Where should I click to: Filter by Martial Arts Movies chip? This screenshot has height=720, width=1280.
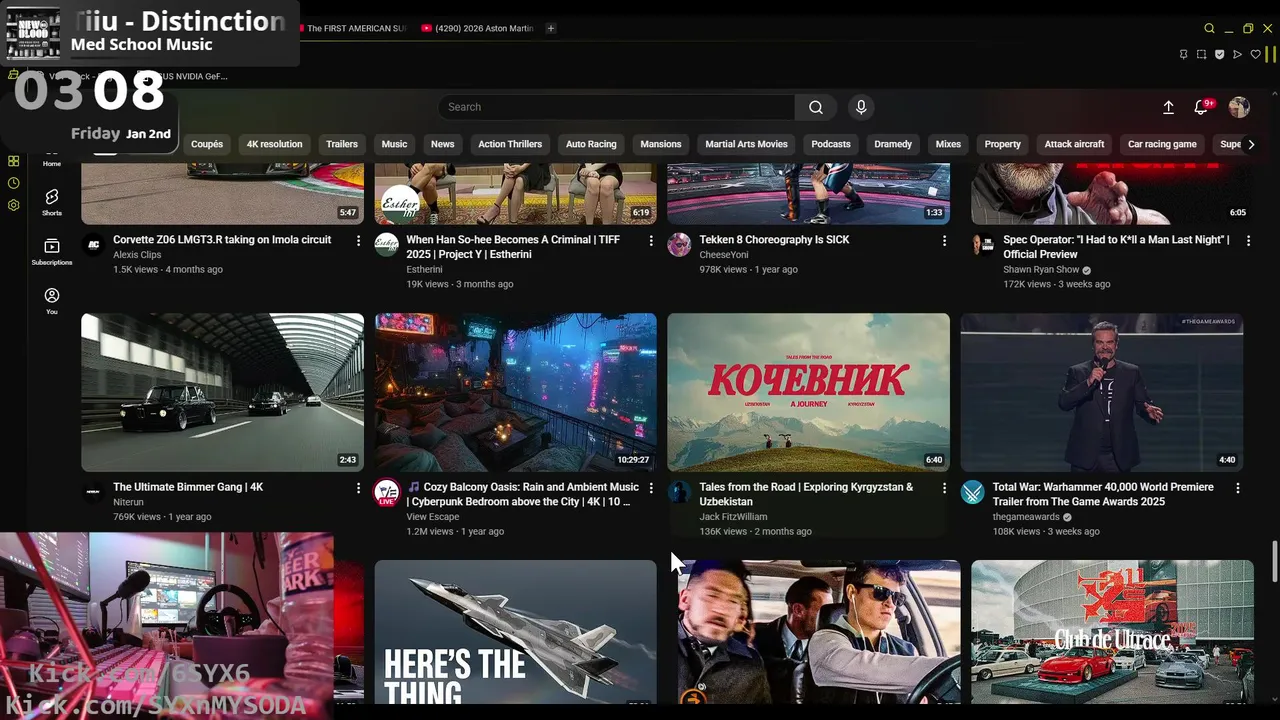click(747, 144)
